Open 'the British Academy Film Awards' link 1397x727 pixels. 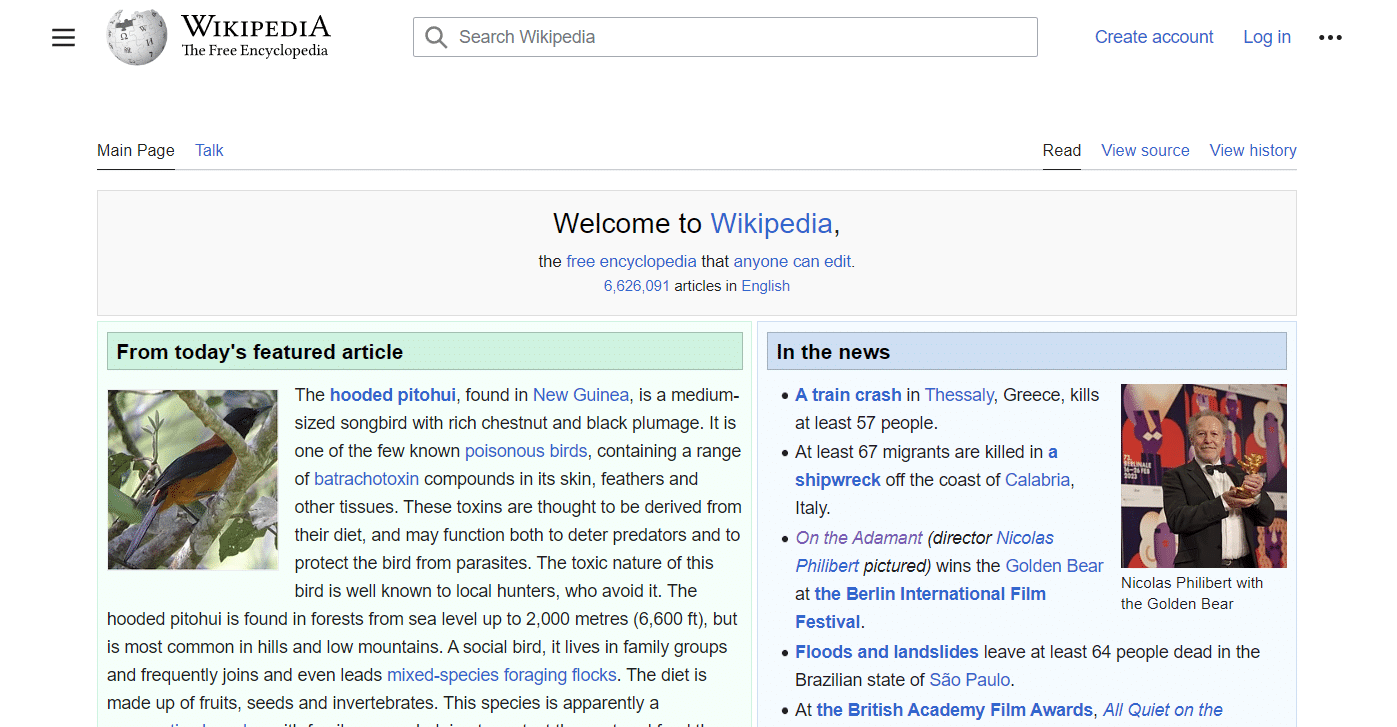coord(954,710)
